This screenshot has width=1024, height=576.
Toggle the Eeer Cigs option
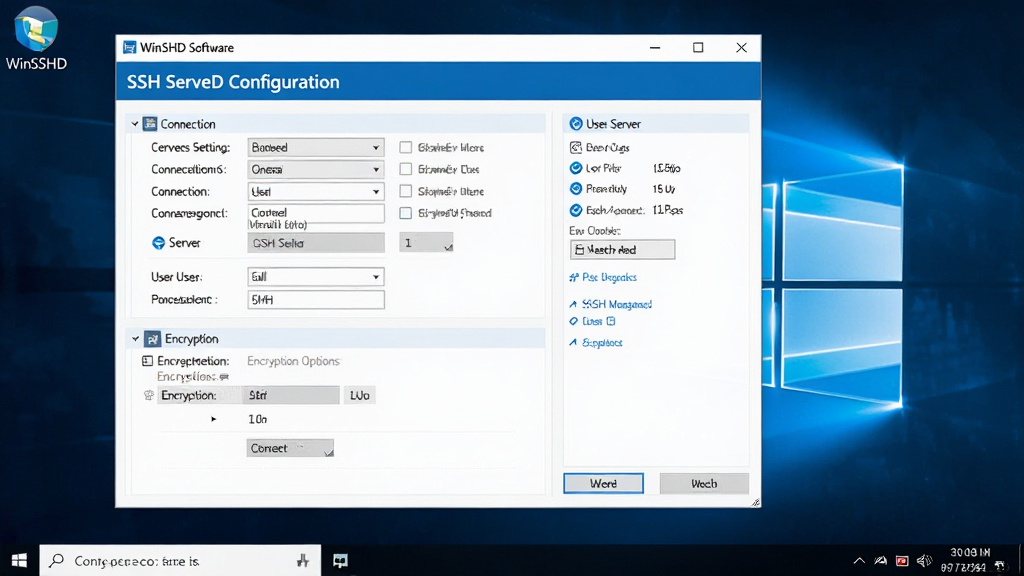575,148
